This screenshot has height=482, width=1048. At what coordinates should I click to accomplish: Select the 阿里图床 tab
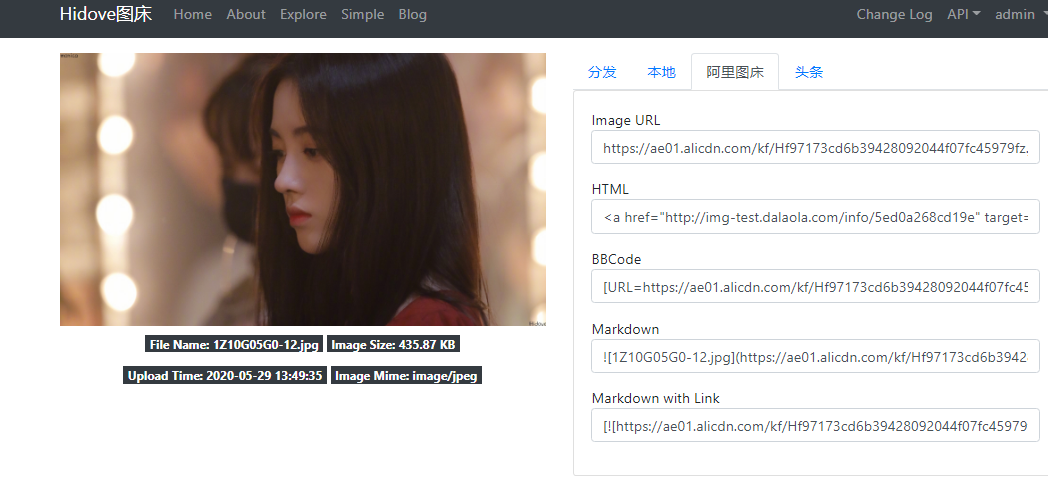735,72
